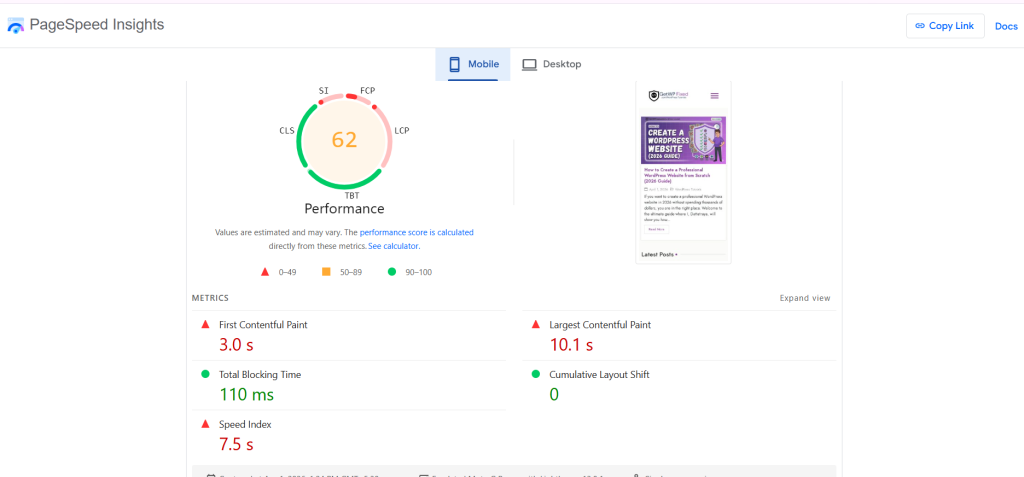Image resolution: width=1024 pixels, height=477 pixels.
Task: Select the LCP gauge label
Action: coord(402,131)
